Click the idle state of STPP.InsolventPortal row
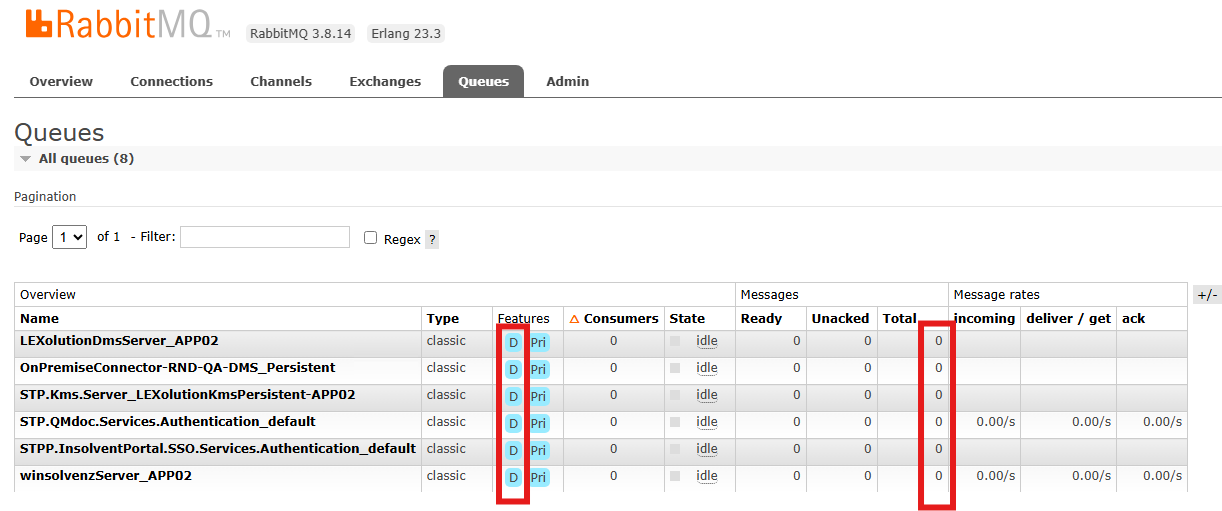This screenshot has height=511, width=1222. [707, 449]
